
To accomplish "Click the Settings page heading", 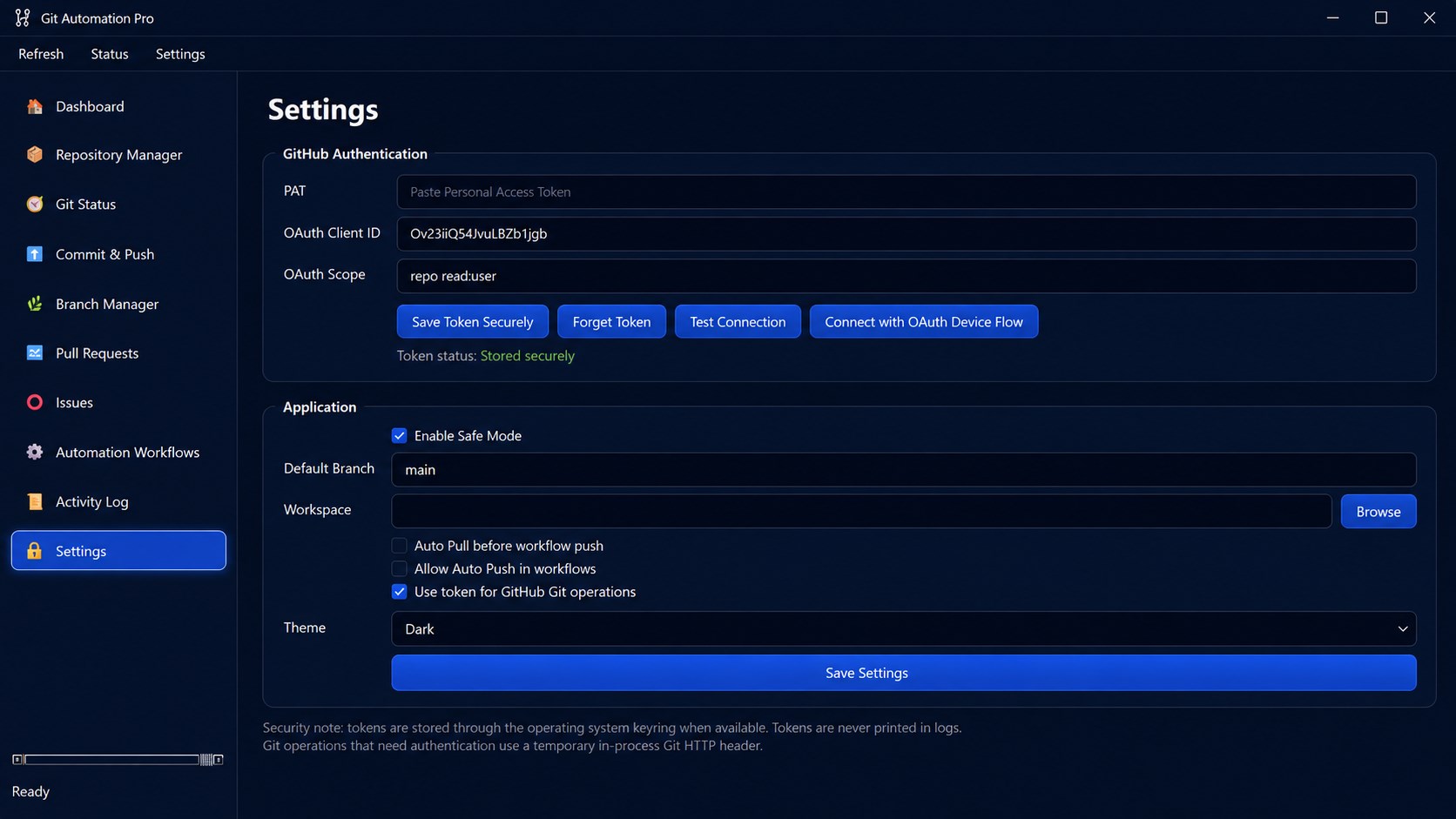I will coord(323,110).
